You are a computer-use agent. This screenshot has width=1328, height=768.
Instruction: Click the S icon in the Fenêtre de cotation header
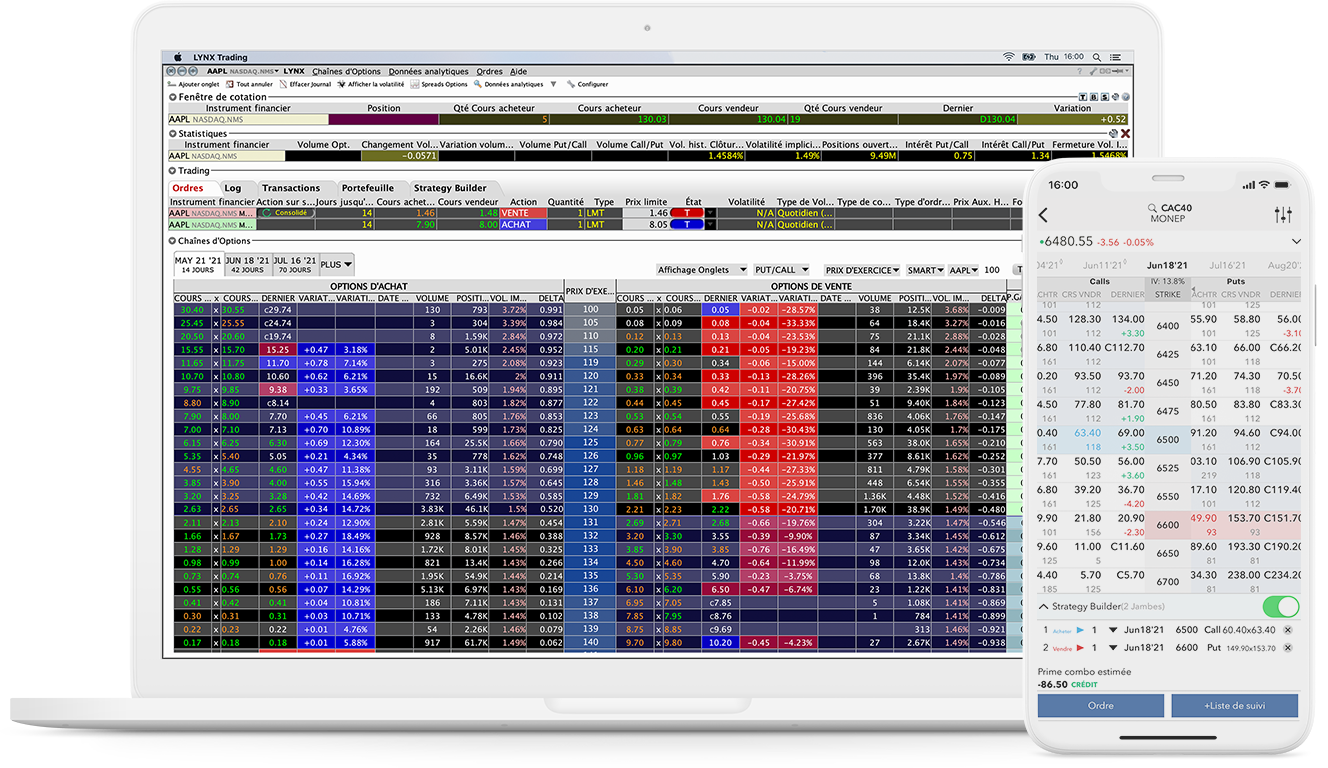[x=1104, y=97]
